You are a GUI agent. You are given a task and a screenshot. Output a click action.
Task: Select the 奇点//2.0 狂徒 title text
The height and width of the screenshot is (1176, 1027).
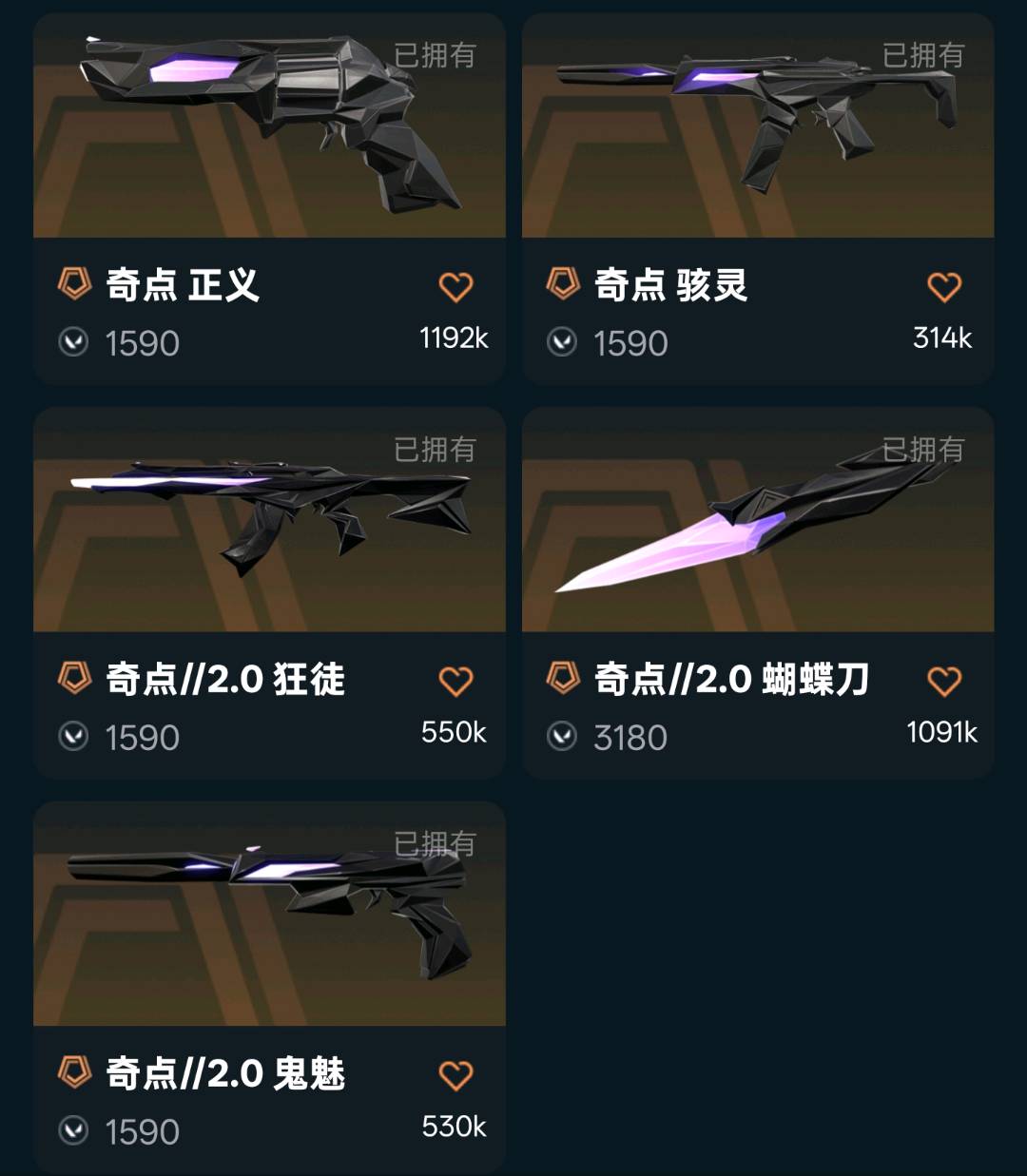tap(225, 679)
